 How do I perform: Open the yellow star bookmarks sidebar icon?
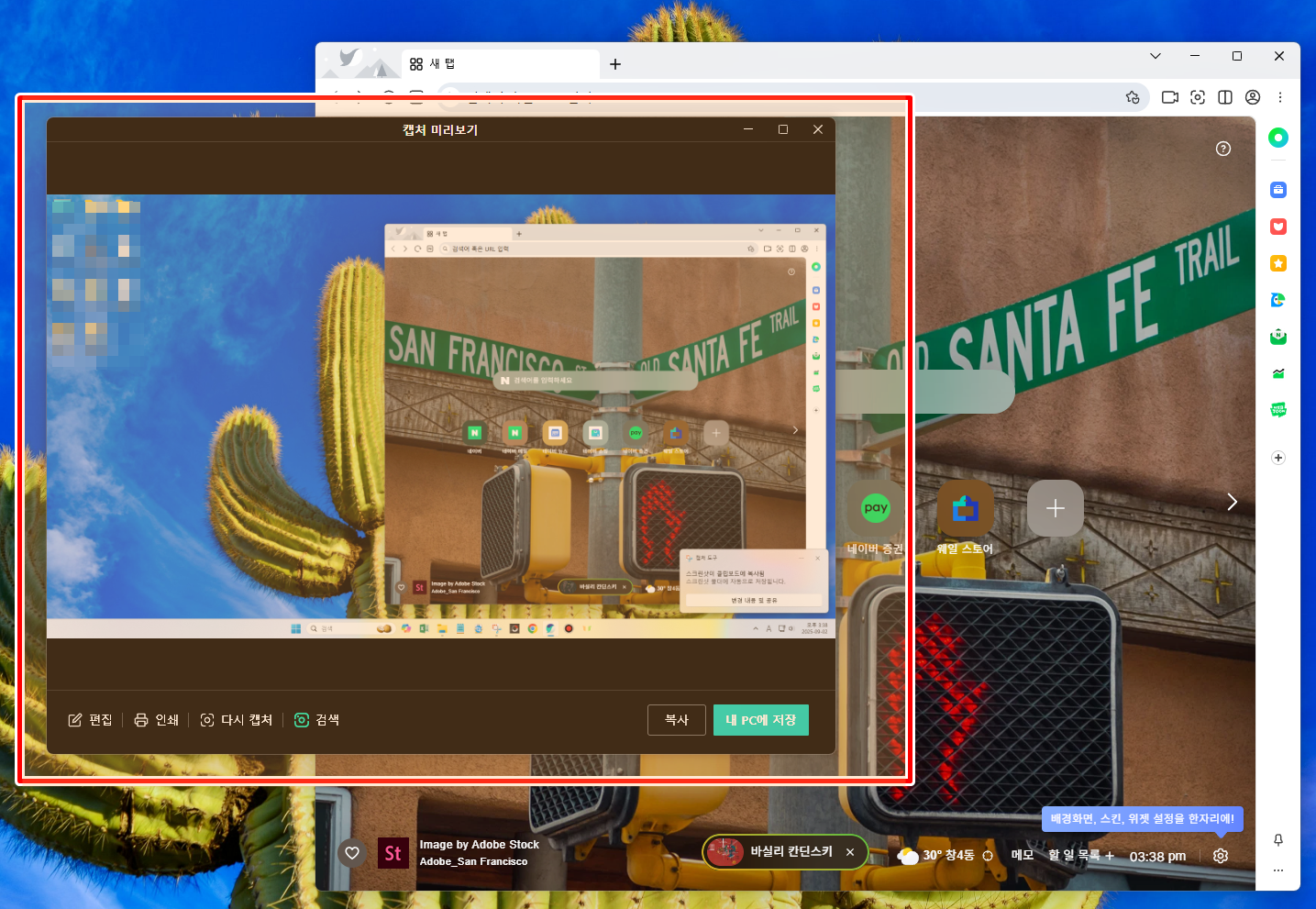(x=1278, y=263)
